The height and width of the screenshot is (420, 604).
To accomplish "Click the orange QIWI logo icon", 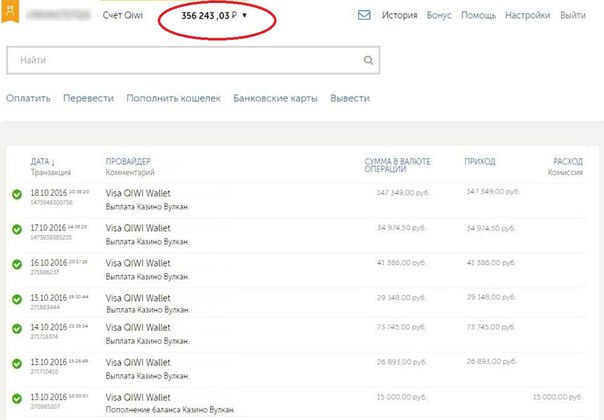I will [10, 11].
